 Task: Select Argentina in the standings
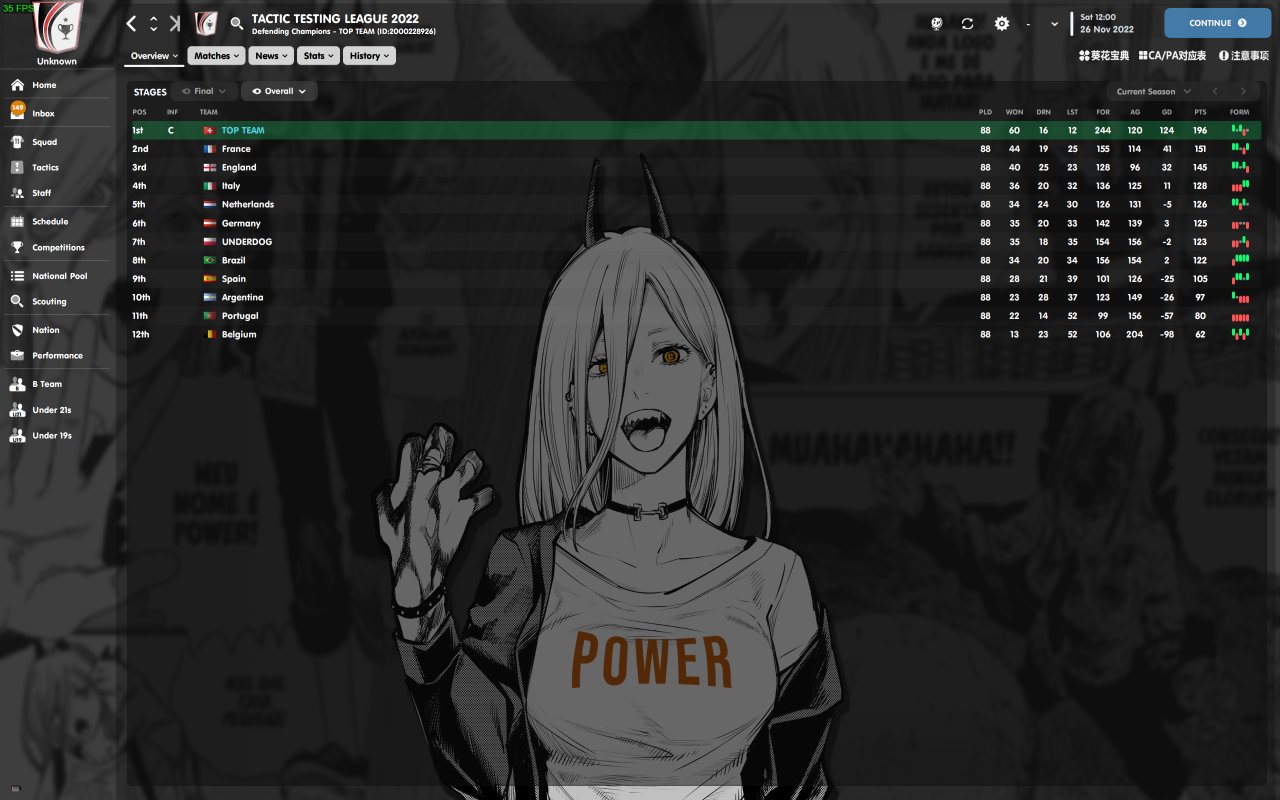click(243, 297)
